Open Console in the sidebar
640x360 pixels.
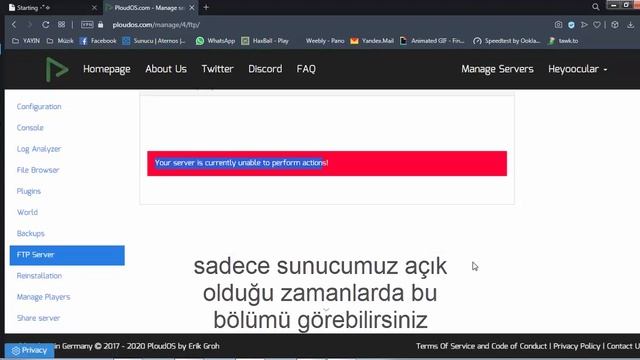point(30,128)
